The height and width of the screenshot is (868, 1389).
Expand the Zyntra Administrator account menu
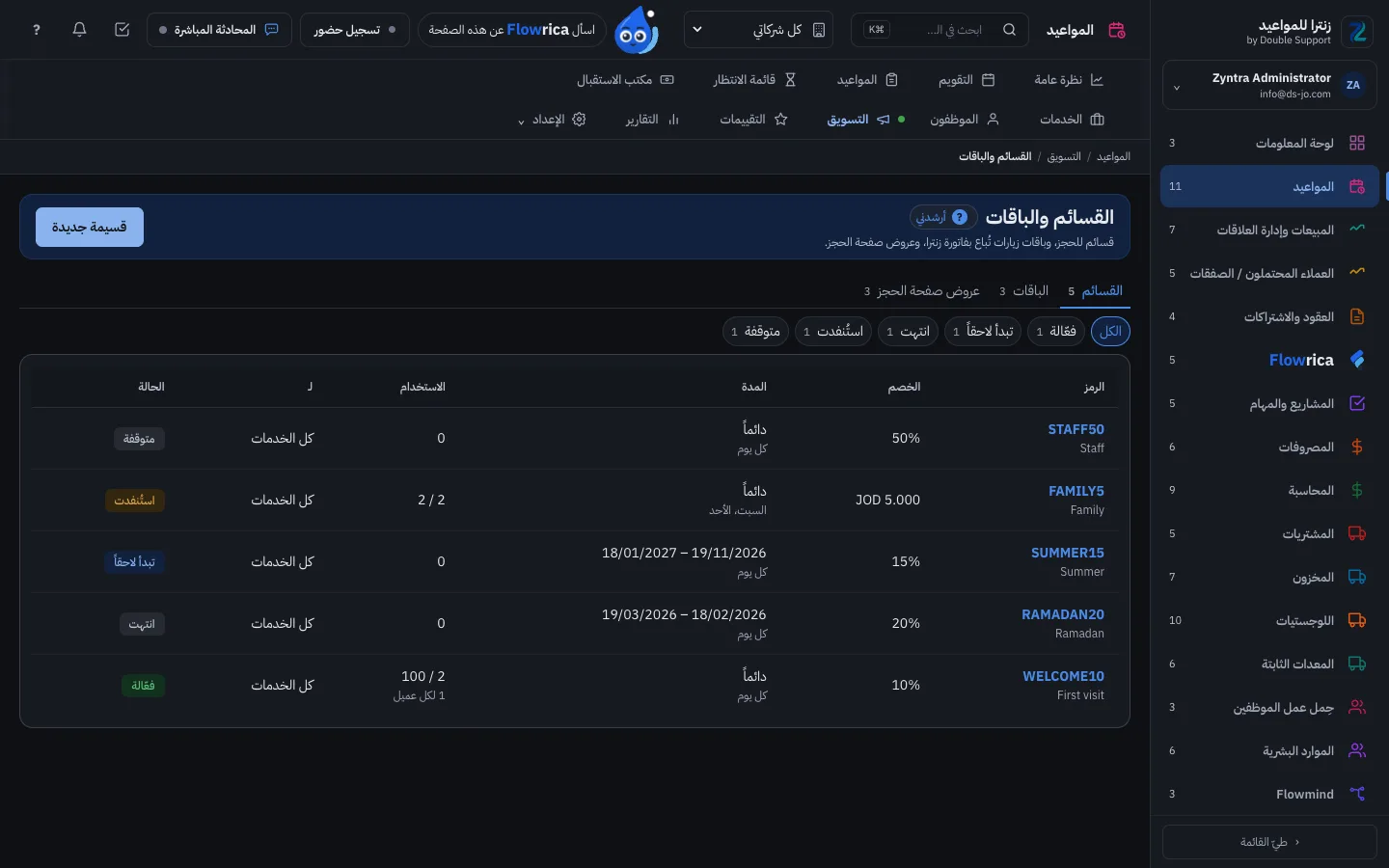click(x=1269, y=86)
